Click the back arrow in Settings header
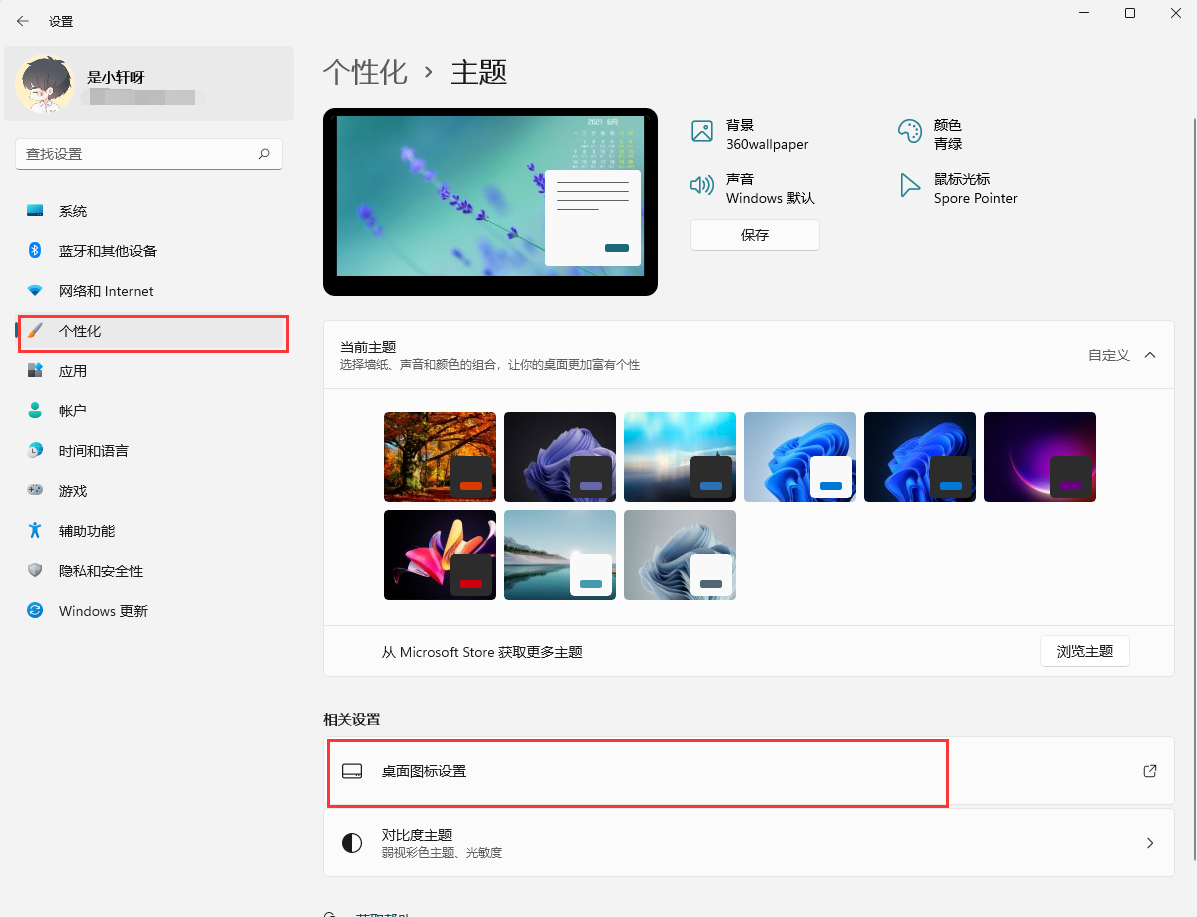This screenshot has width=1197, height=917. [23, 21]
